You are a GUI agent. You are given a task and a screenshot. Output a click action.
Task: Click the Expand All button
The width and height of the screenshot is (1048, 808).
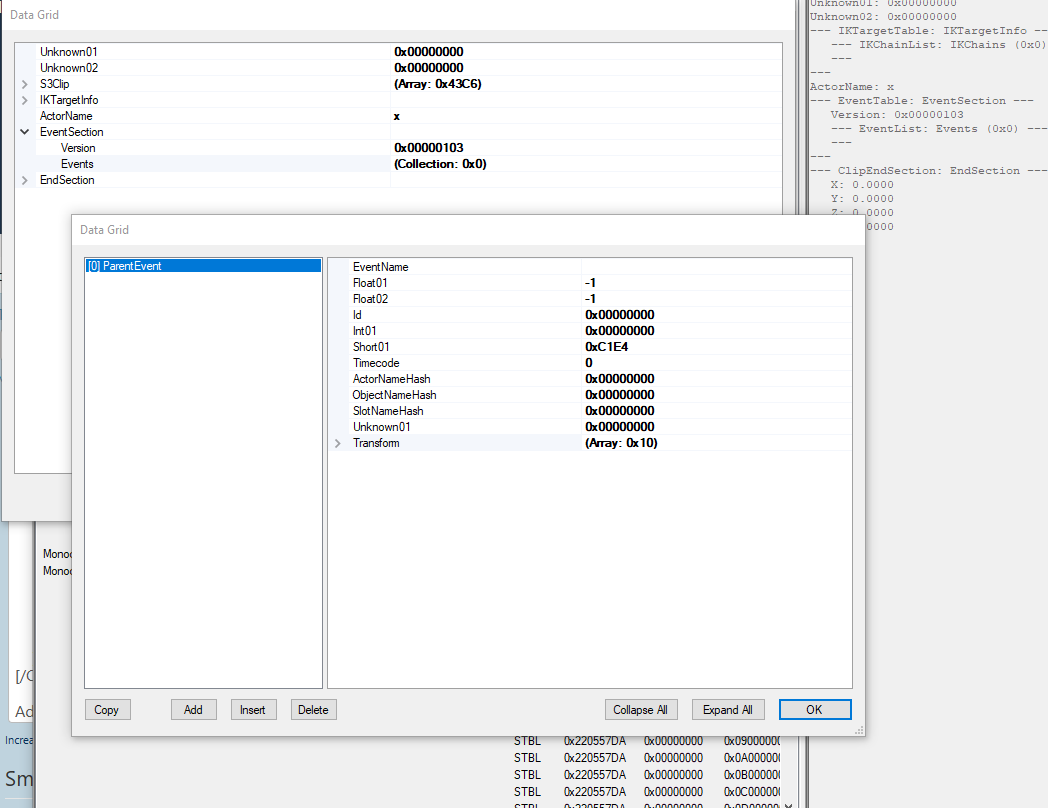pyautogui.click(x=727, y=710)
